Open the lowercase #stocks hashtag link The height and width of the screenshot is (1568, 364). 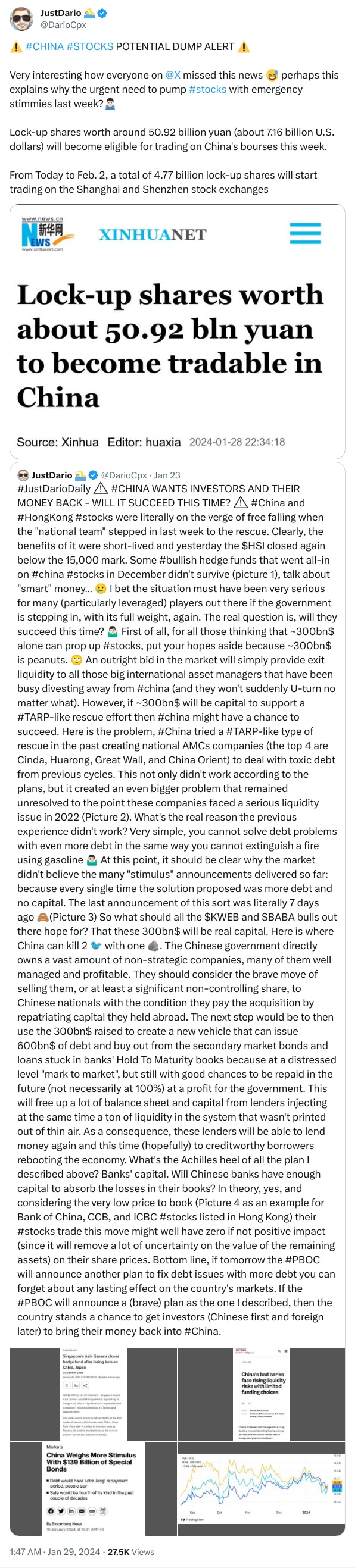click(207, 89)
